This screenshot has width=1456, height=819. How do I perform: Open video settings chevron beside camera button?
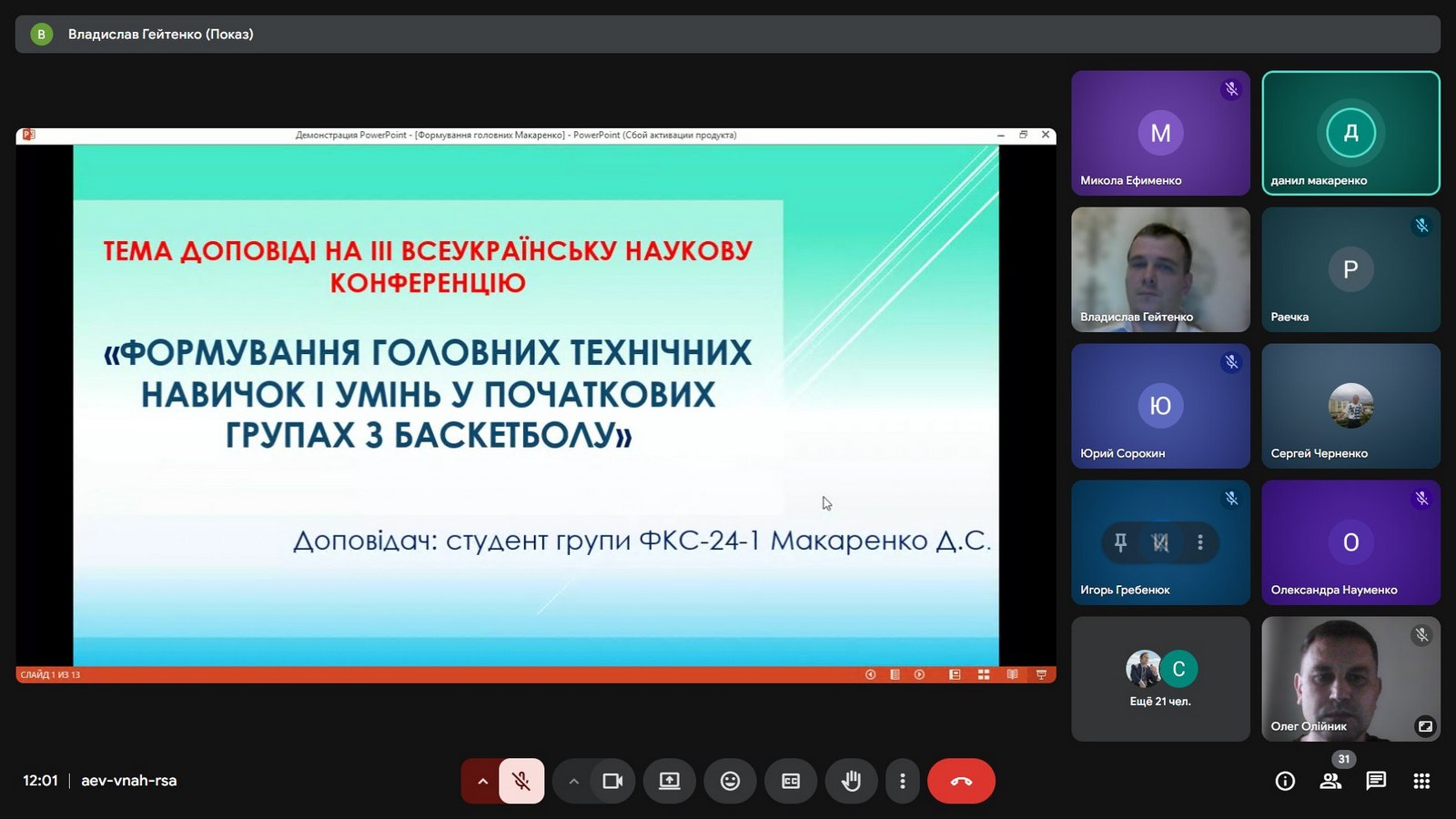click(x=573, y=781)
